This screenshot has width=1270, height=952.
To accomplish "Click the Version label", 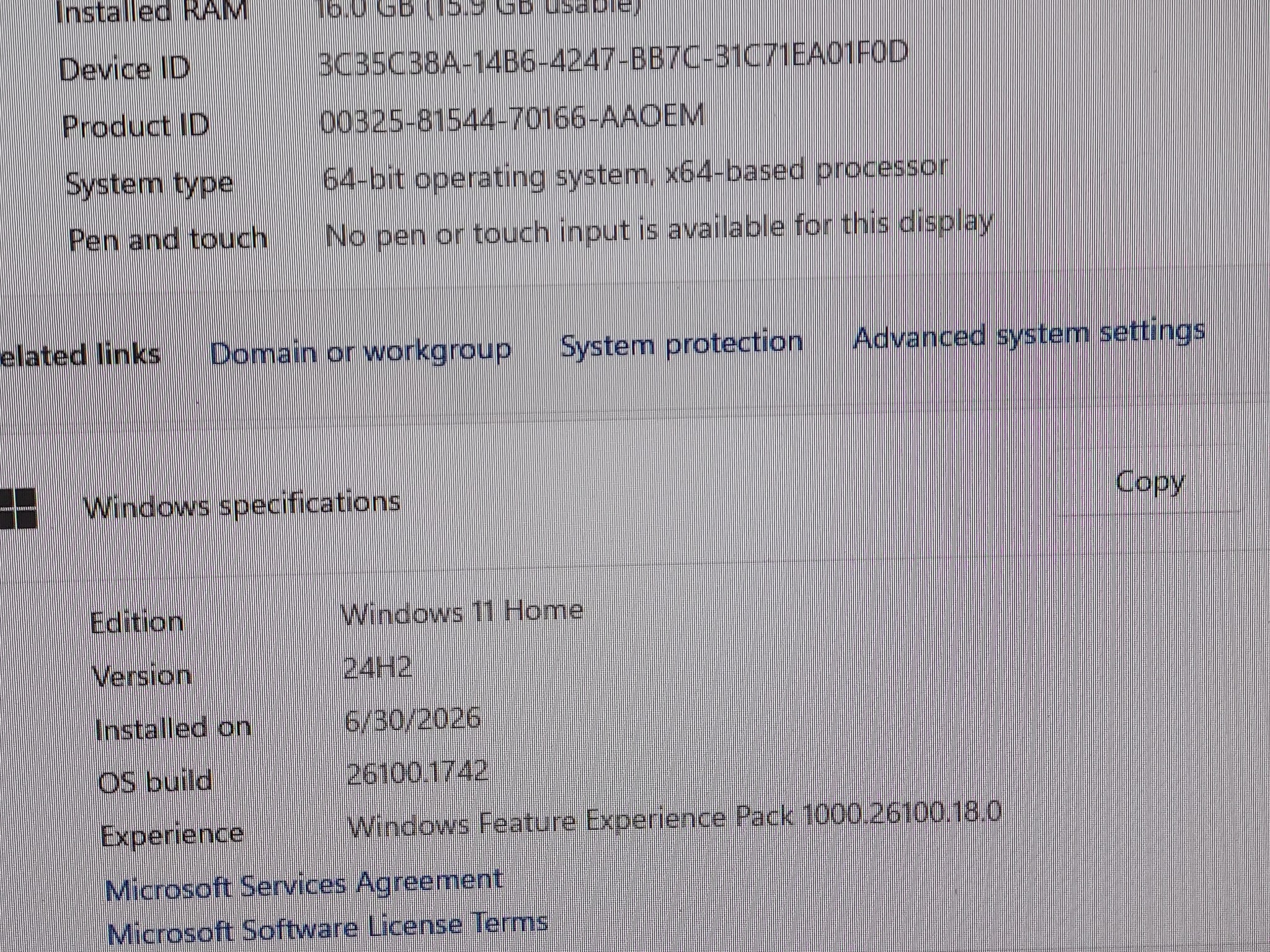I will (142, 676).
